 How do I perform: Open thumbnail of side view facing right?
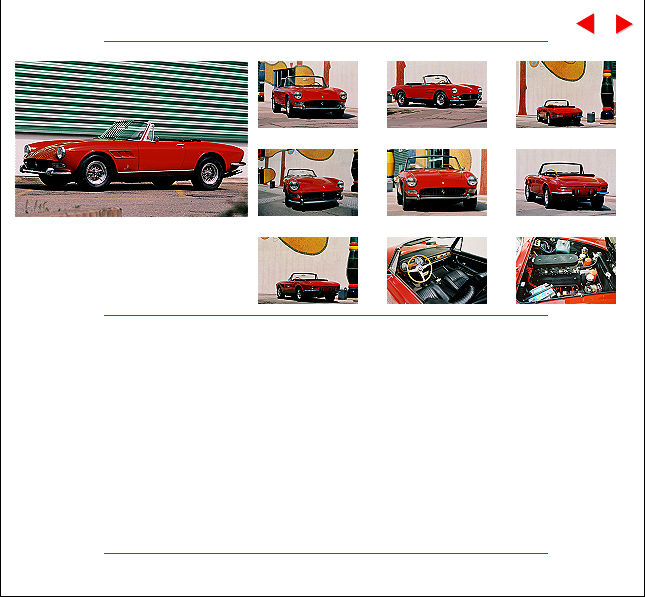coord(437,94)
